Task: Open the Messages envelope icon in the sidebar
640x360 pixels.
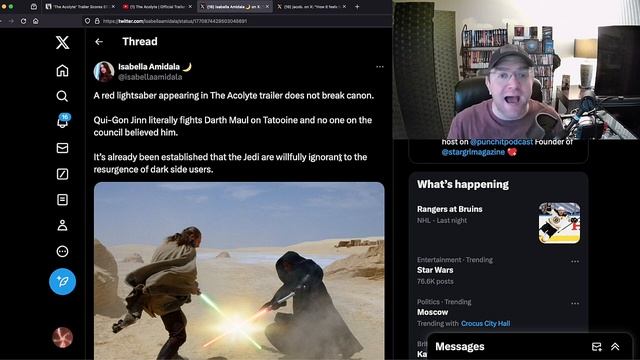Action: tap(62, 148)
